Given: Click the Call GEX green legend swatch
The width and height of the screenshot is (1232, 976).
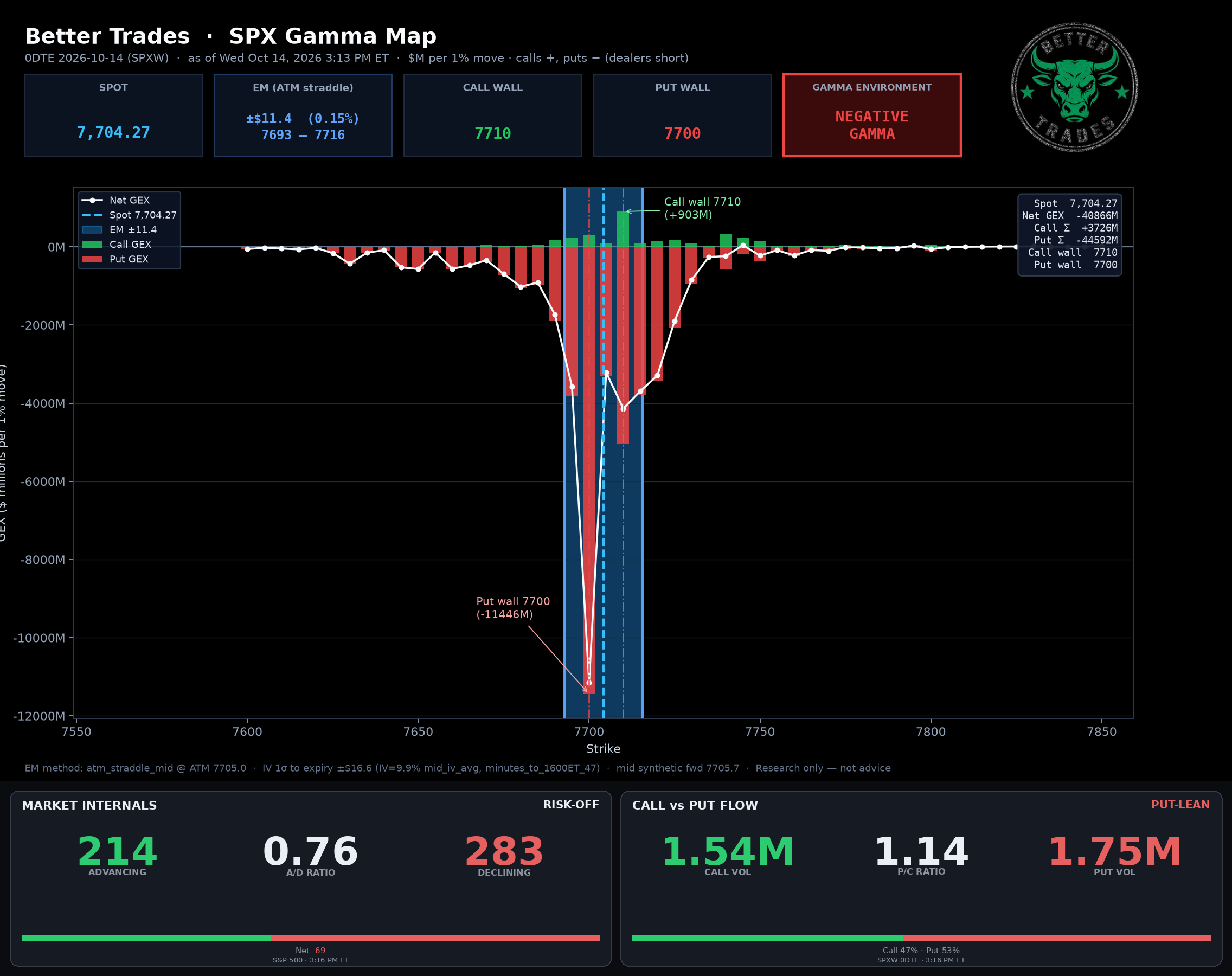Looking at the screenshot, I should pos(92,245).
